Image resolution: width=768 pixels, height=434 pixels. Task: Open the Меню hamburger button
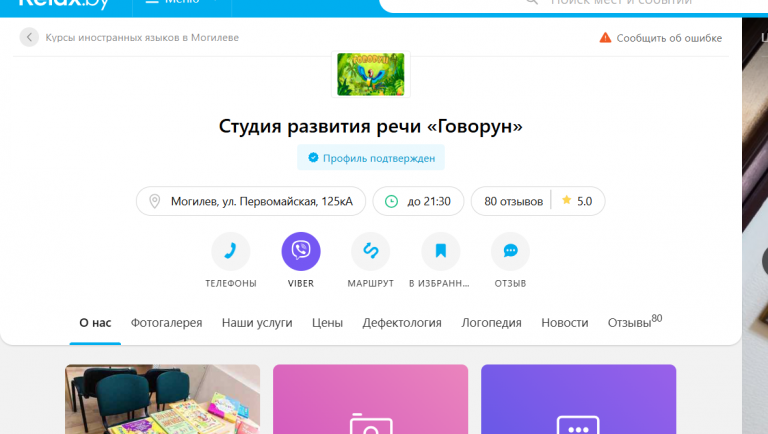[182, 2]
